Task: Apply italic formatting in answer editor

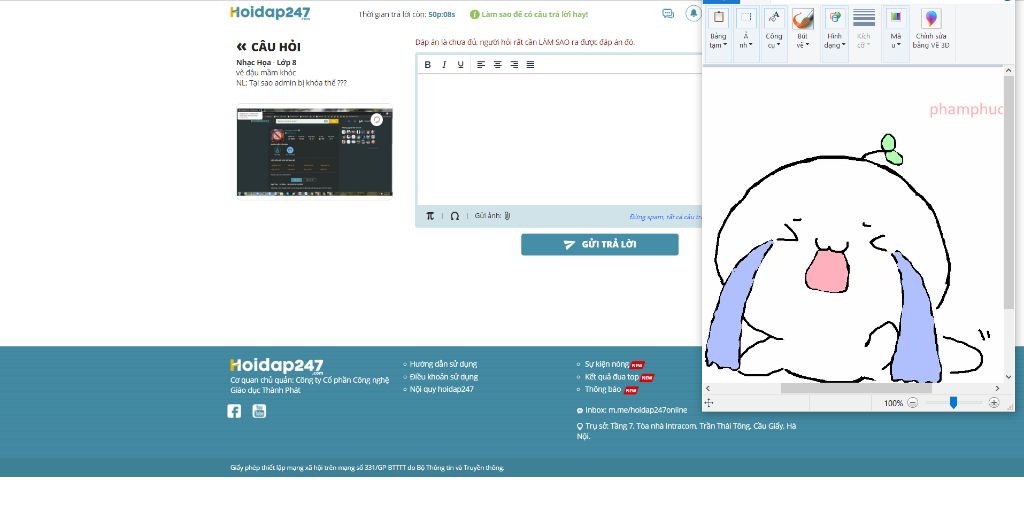Action: (x=444, y=65)
